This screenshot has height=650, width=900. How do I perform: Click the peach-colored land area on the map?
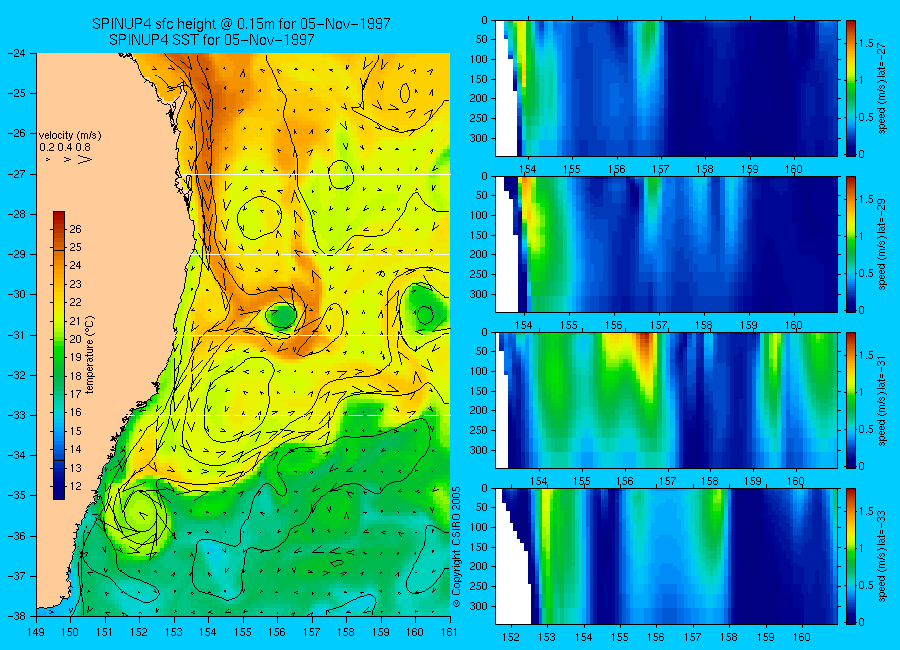pos(103,287)
